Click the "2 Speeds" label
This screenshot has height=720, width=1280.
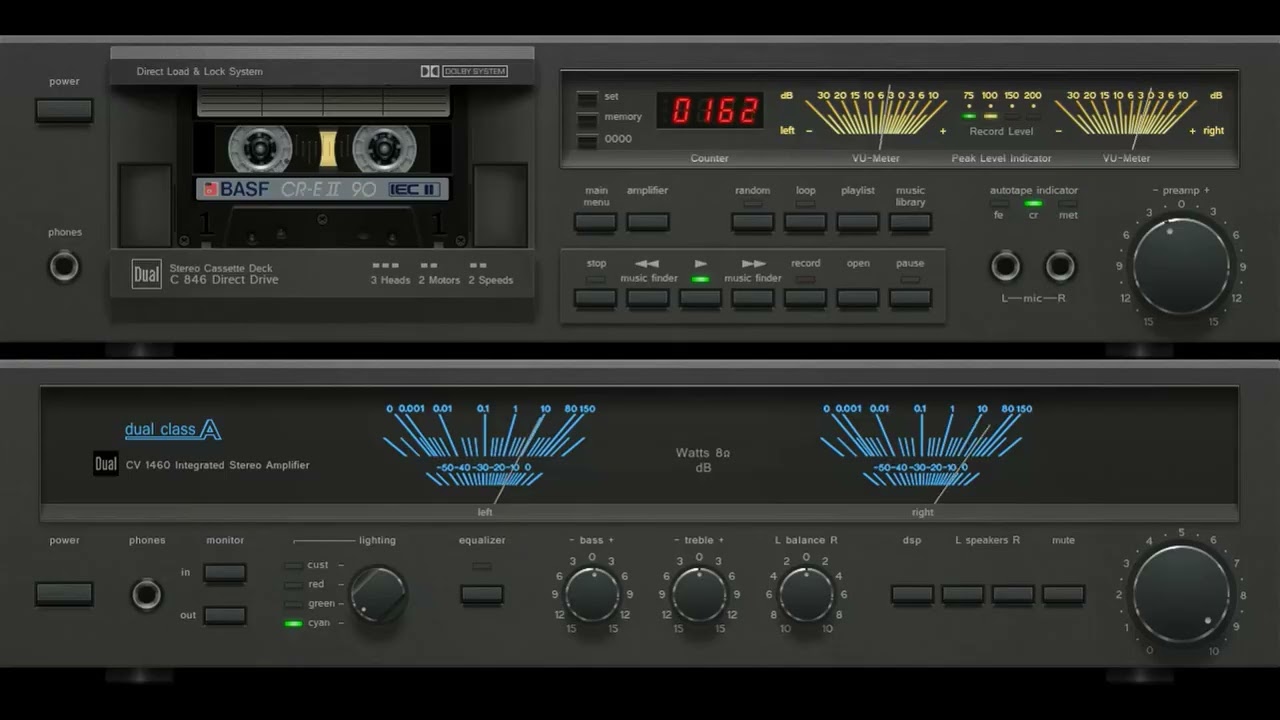pos(491,280)
